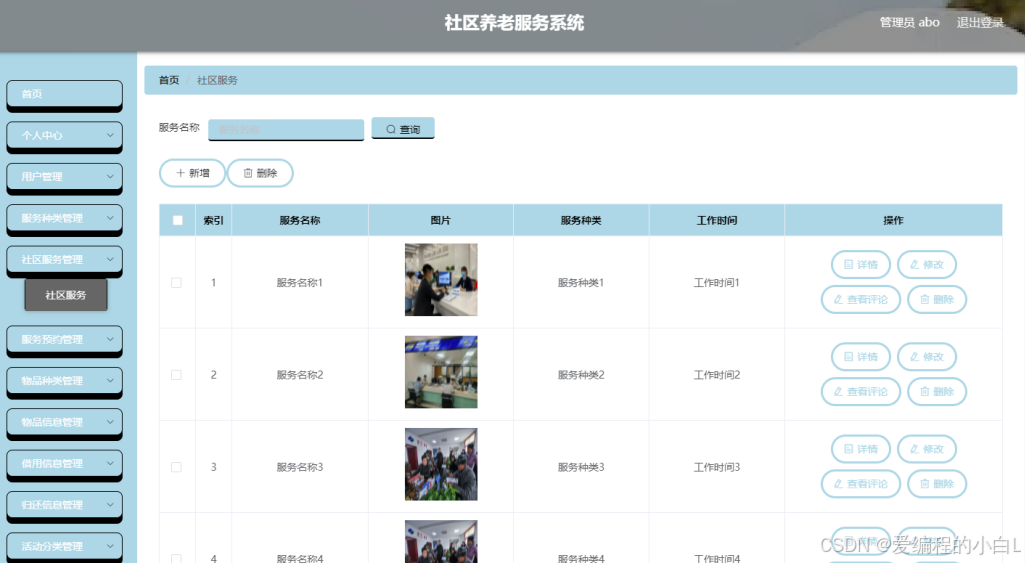Click the cell 工作时间3
The width and height of the screenshot is (1025, 563).
coord(717,467)
